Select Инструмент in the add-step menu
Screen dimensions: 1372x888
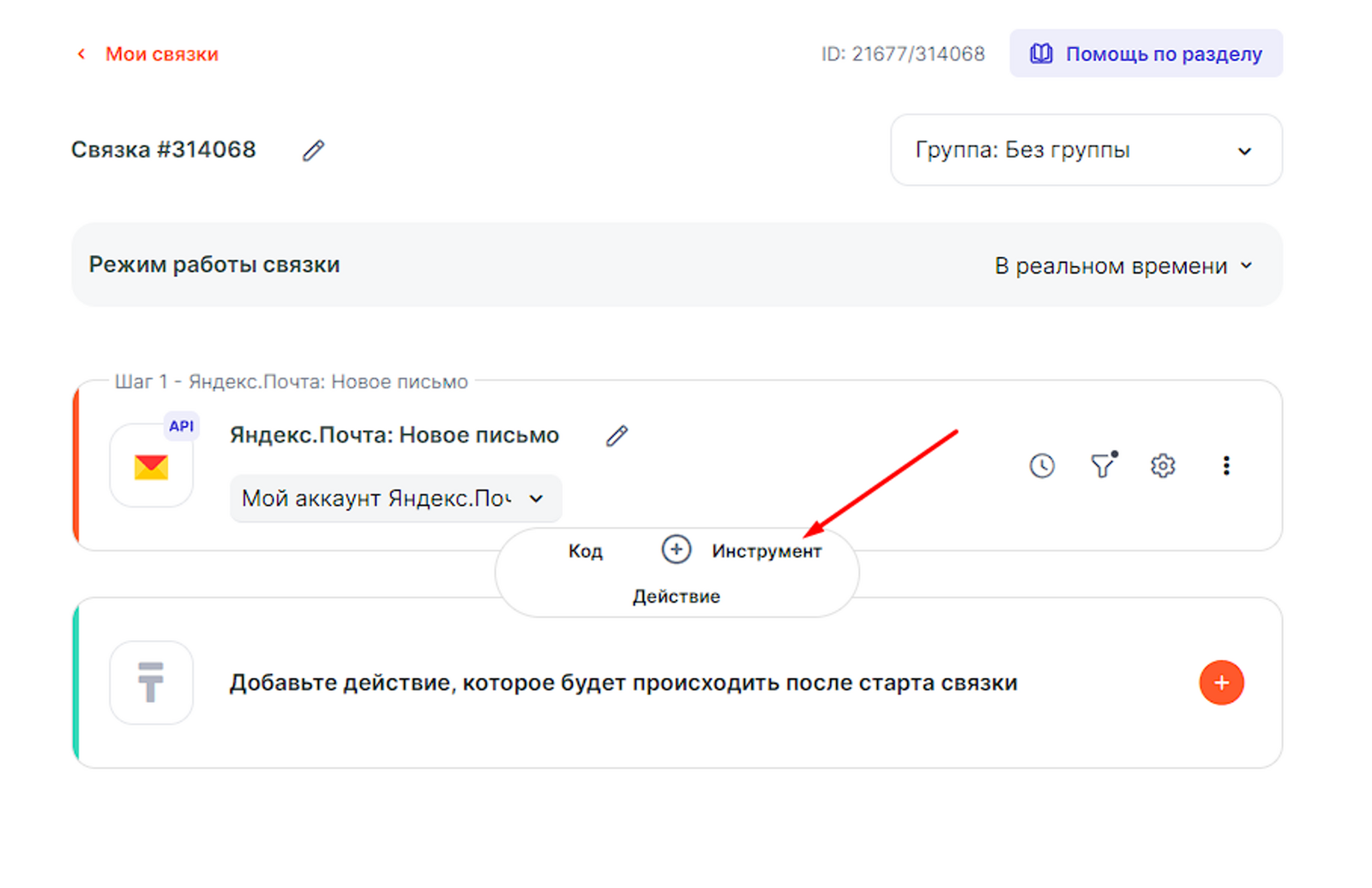click(x=767, y=551)
